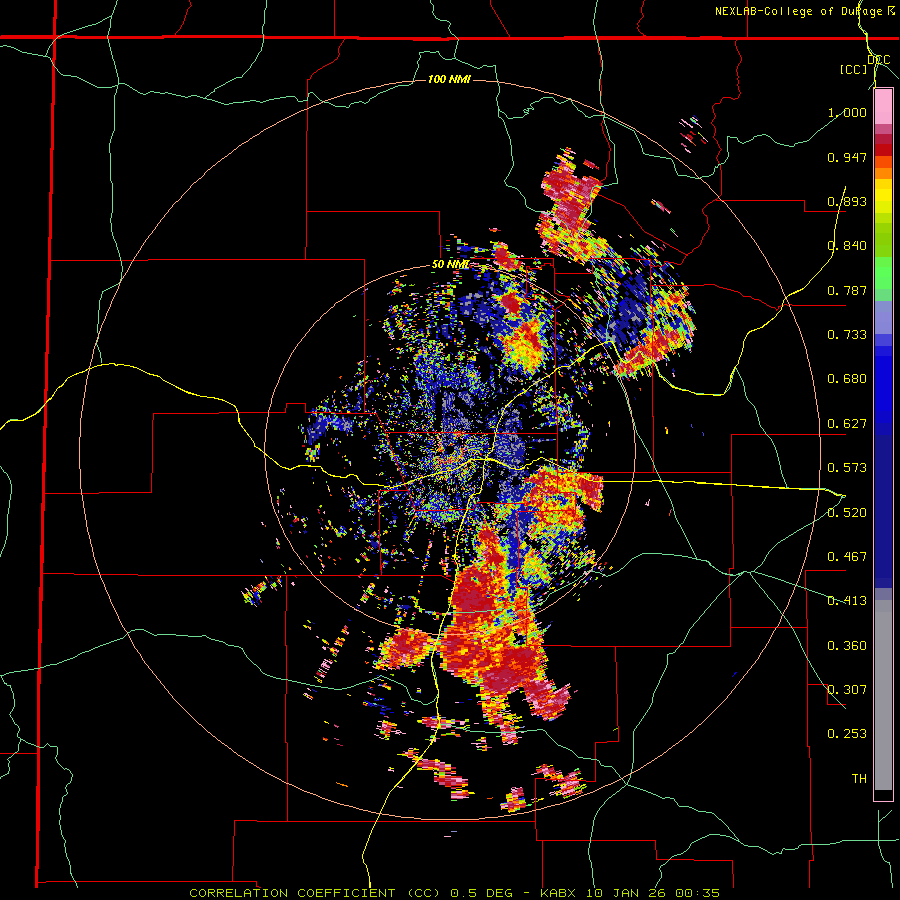The width and height of the screenshot is (900, 900).
Task: Select the 0.413 legend value
Action: tap(847, 601)
